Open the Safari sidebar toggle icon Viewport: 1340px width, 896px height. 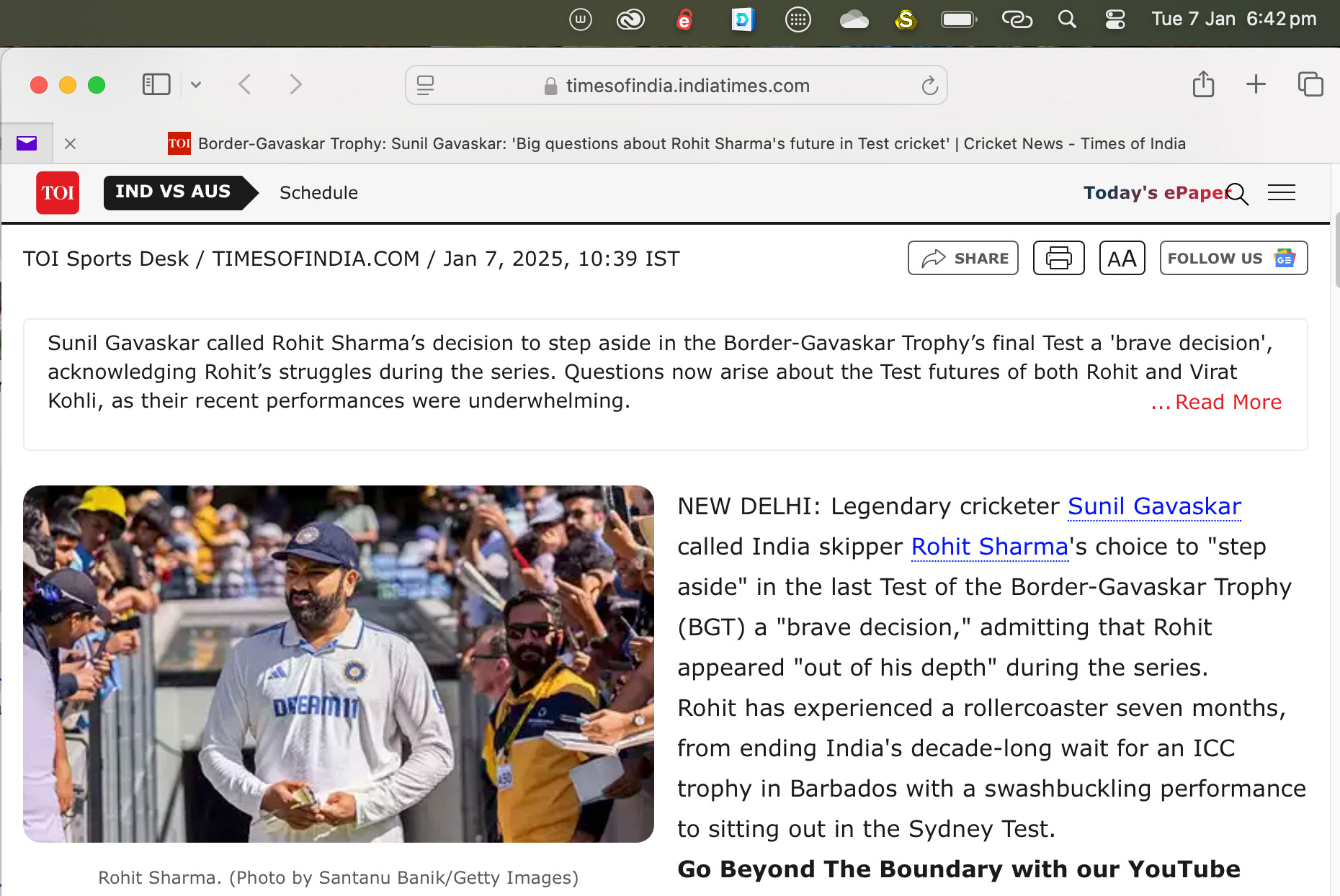pyautogui.click(x=156, y=84)
